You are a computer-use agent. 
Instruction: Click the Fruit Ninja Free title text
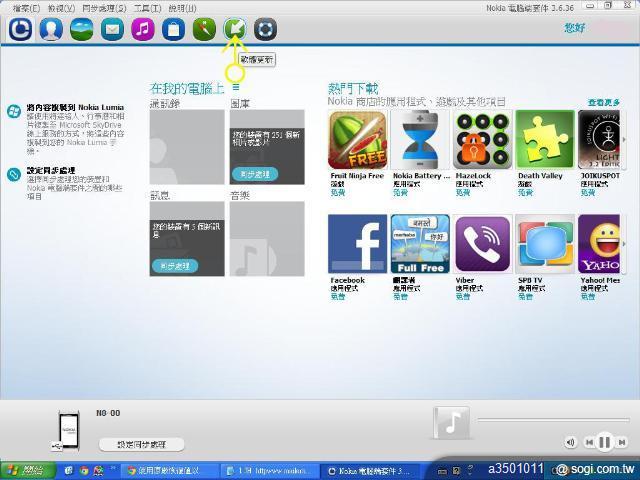pos(357,176)
